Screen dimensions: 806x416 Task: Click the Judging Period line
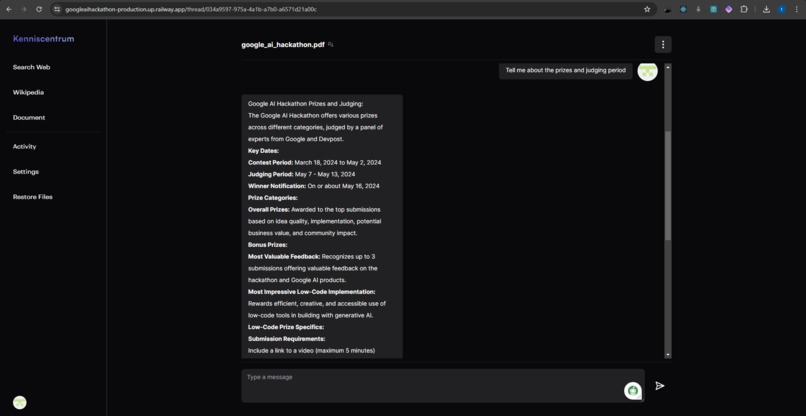(301, 174)
